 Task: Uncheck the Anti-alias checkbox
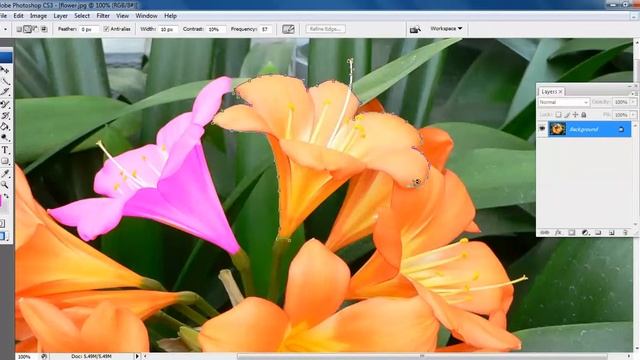[106, 29]
